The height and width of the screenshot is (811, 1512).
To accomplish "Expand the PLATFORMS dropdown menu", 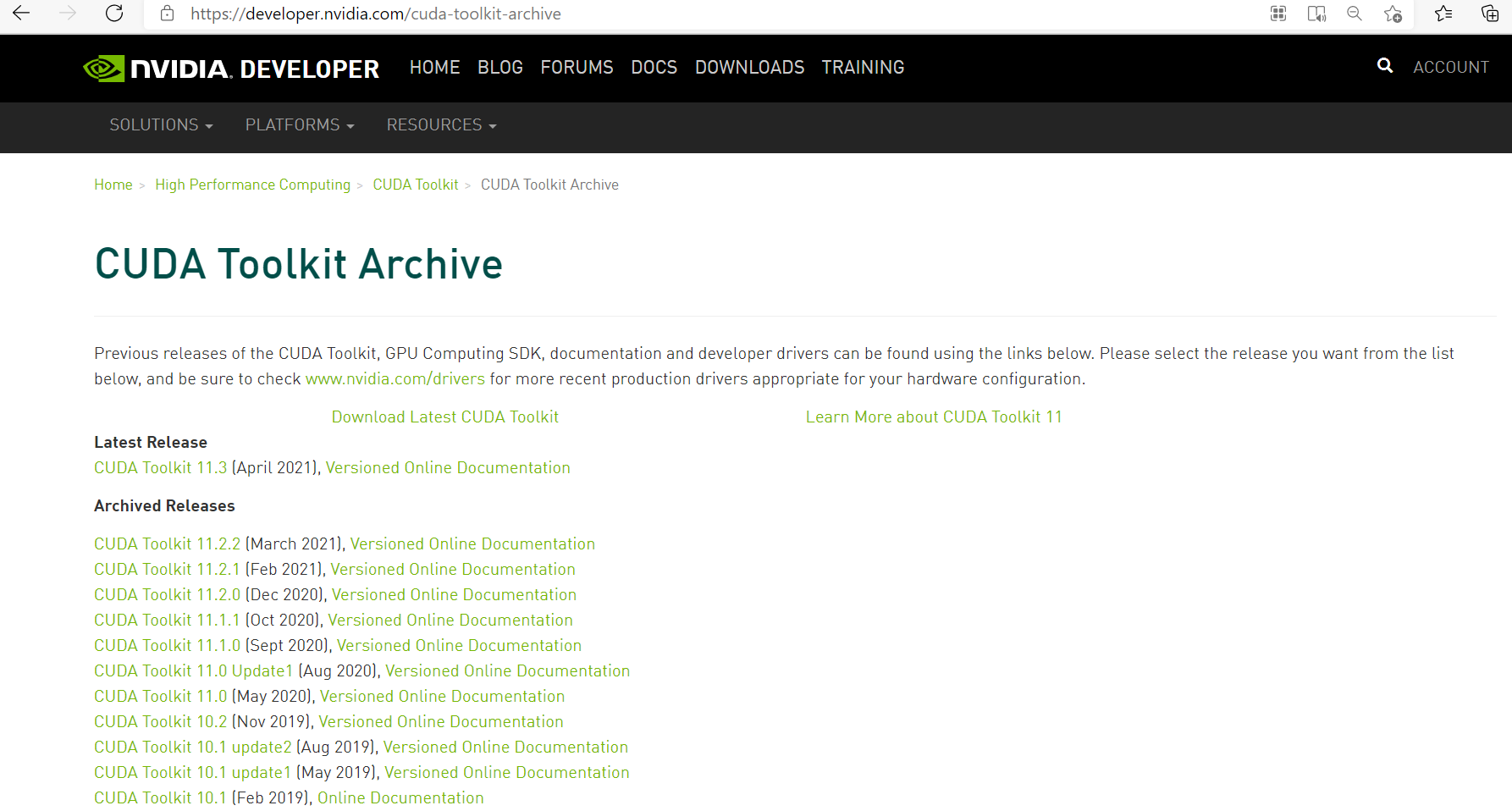I will click(300, 125).
